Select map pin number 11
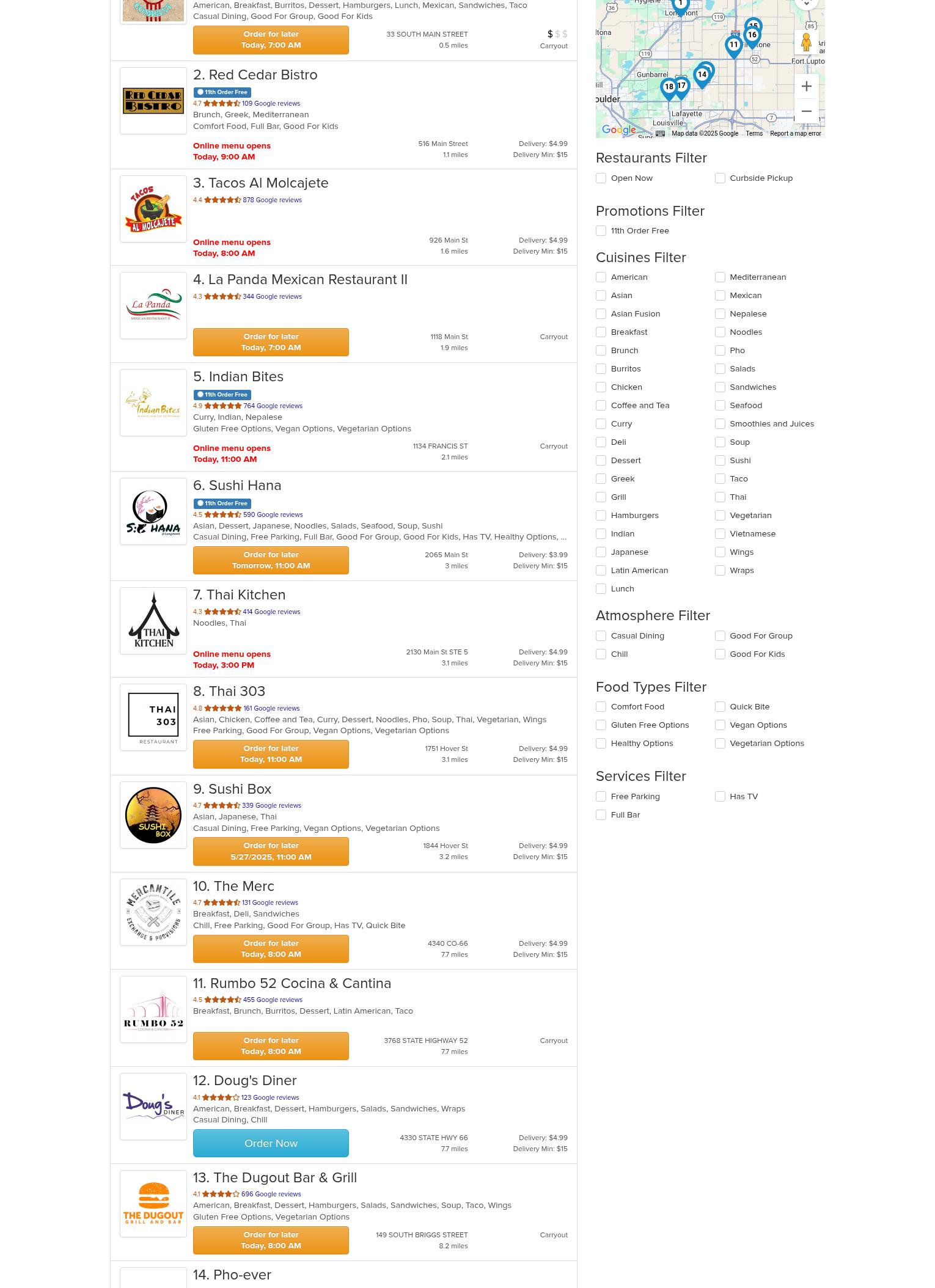The width and height of the screenshot is (935, 1288). pos(733,46)
